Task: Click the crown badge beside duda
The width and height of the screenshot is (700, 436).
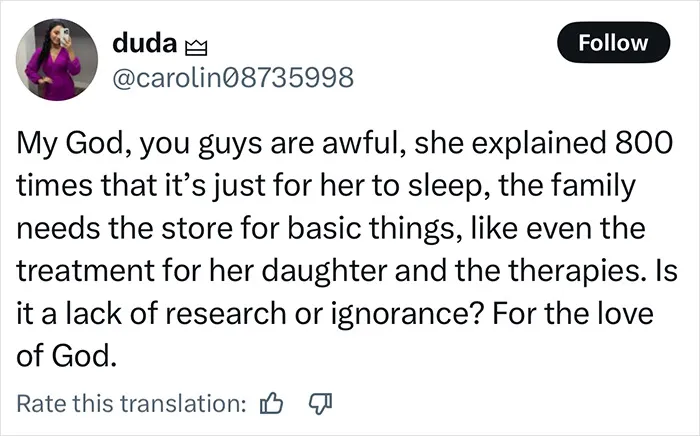Action: (196, 47)
